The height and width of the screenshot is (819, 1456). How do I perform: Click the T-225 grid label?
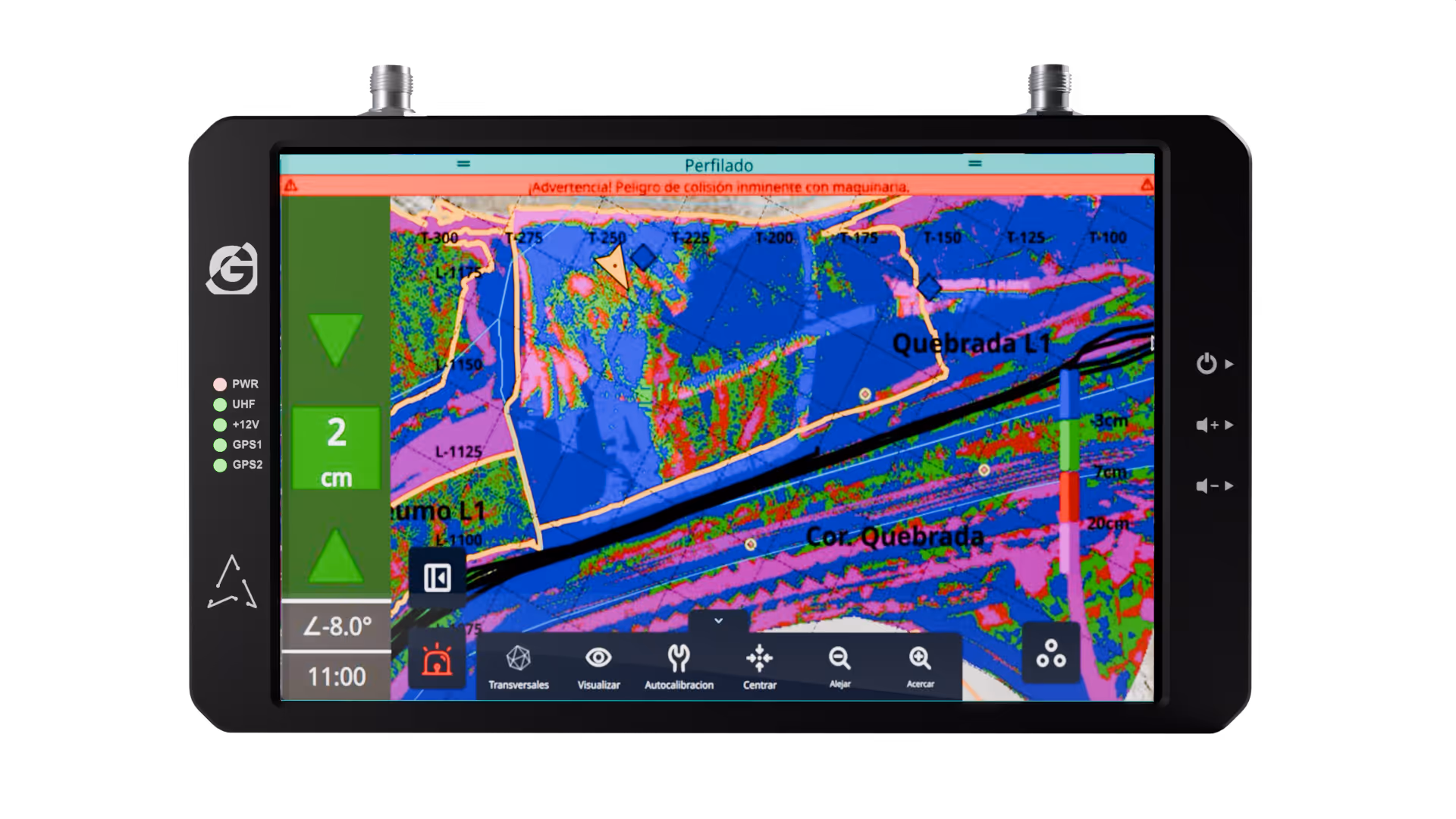coord(690,238)
